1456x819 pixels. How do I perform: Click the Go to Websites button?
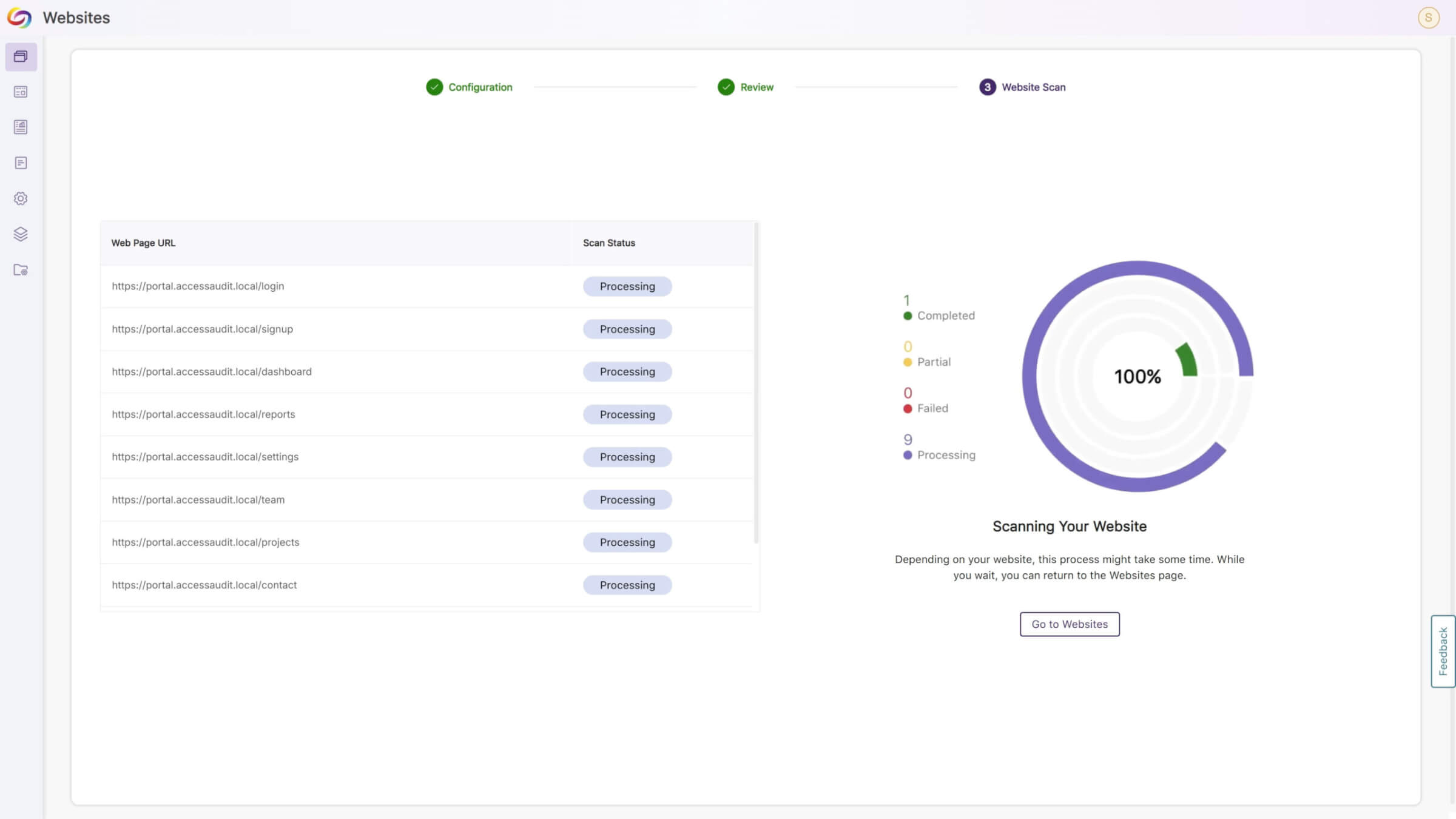point(1070,624)
